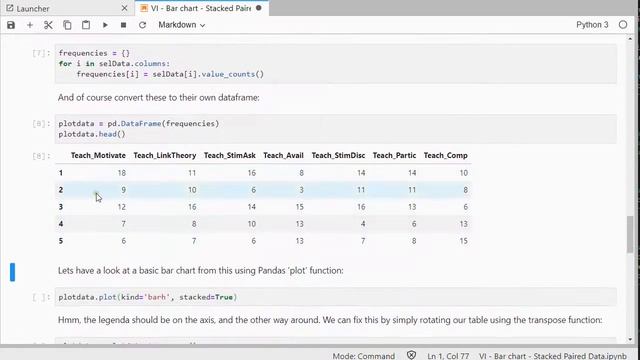
Task: Click the empty prompt of the plot cell
Action: pos(41,297)
